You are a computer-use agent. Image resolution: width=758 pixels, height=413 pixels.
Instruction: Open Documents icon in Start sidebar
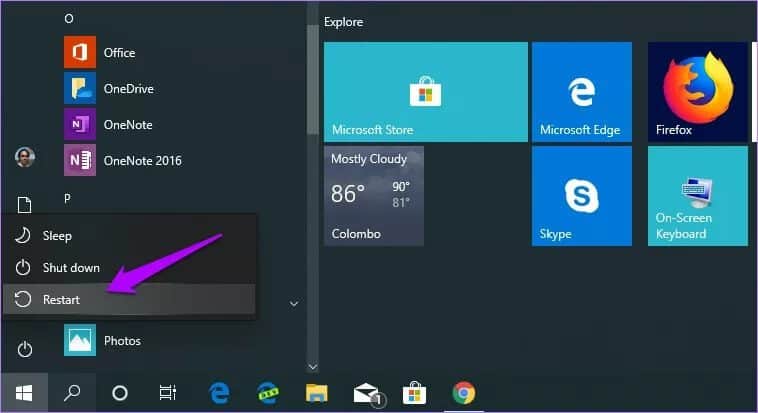[x=25, y=205]
